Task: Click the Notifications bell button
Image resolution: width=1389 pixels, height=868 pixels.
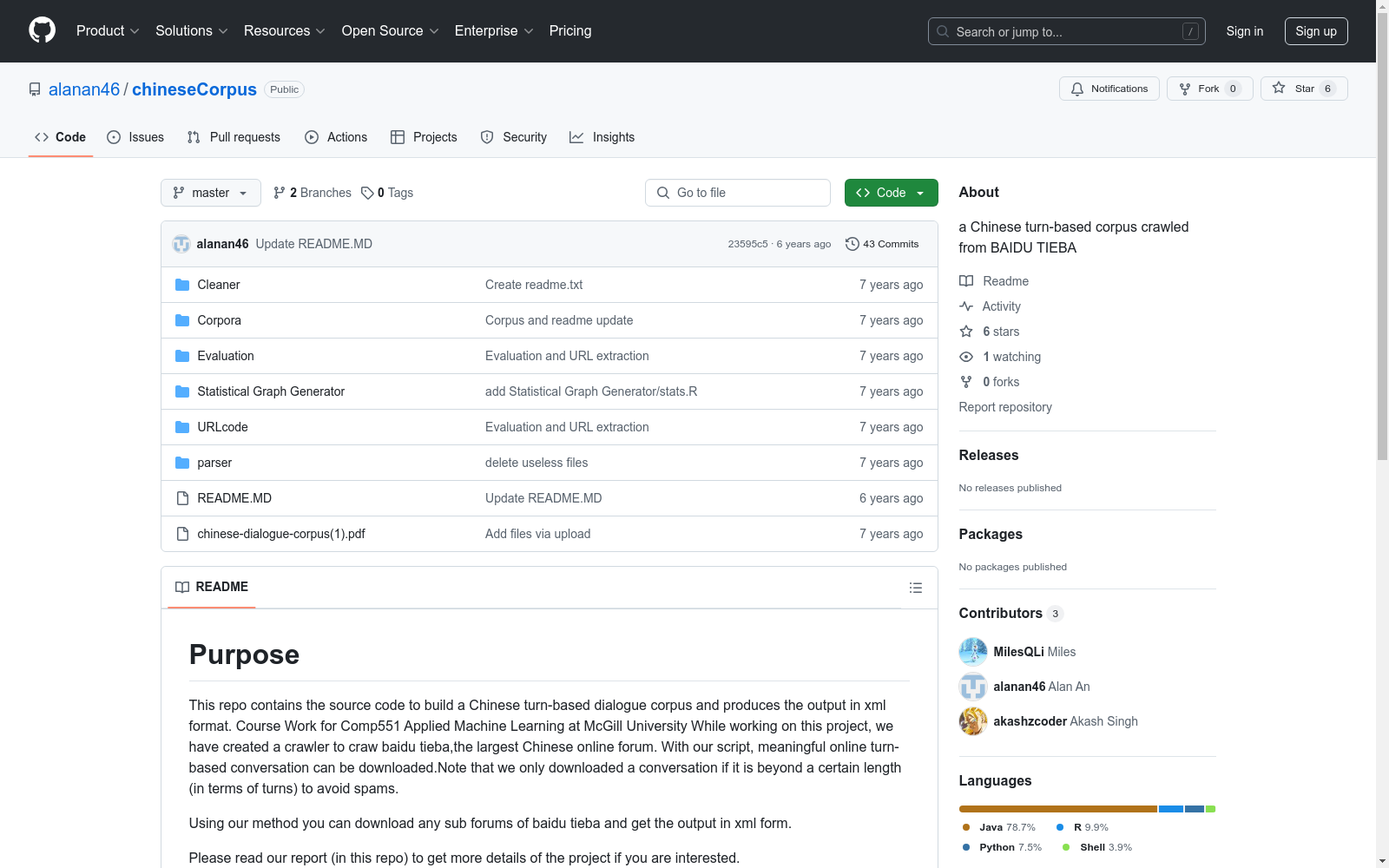Action: (x=1109, y=89)
